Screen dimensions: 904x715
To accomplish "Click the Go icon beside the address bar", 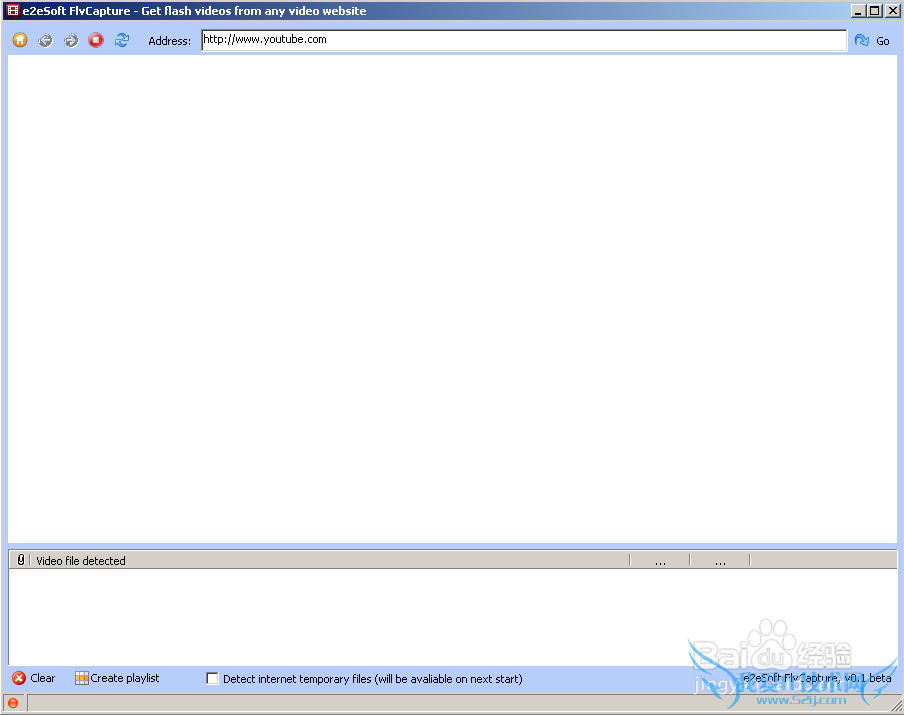I will coord(862,40).
